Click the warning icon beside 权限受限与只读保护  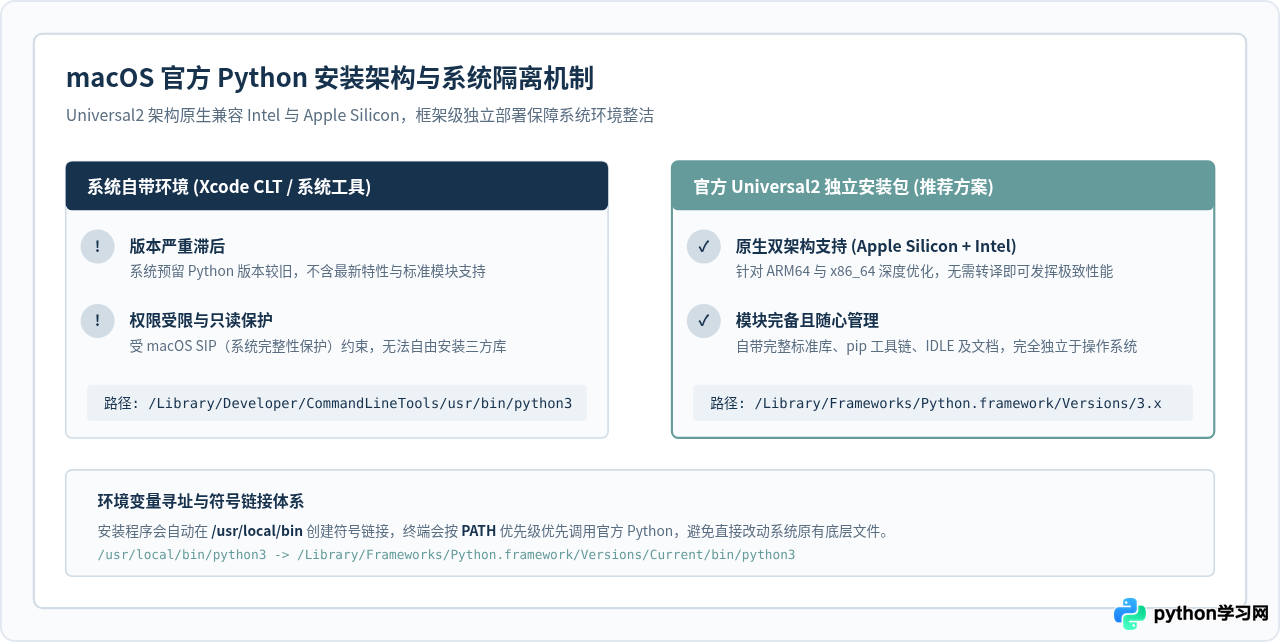point(97,321)
